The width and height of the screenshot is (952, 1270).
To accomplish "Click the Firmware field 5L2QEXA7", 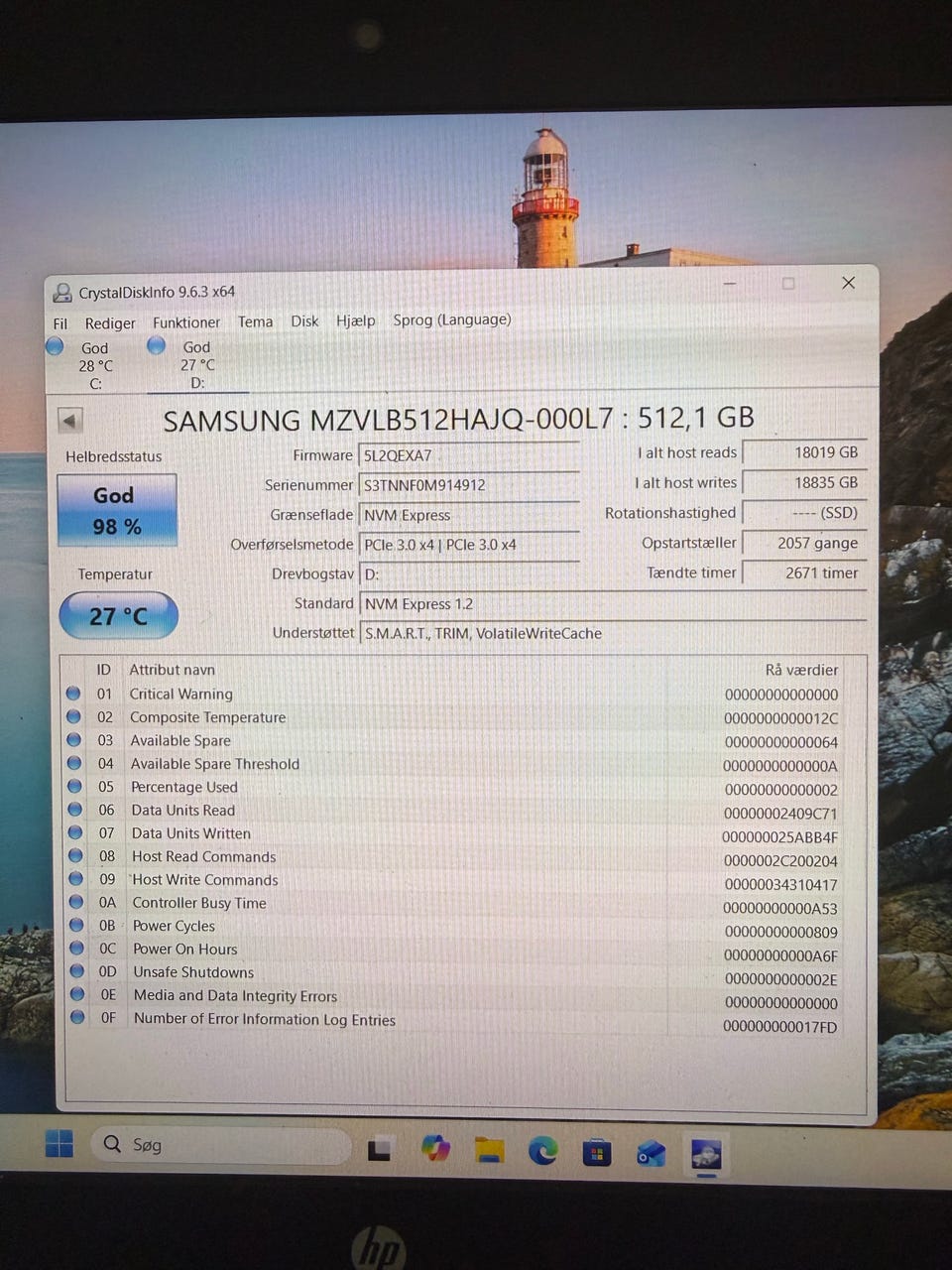I will pyautogui.click(x=469, y=455).
